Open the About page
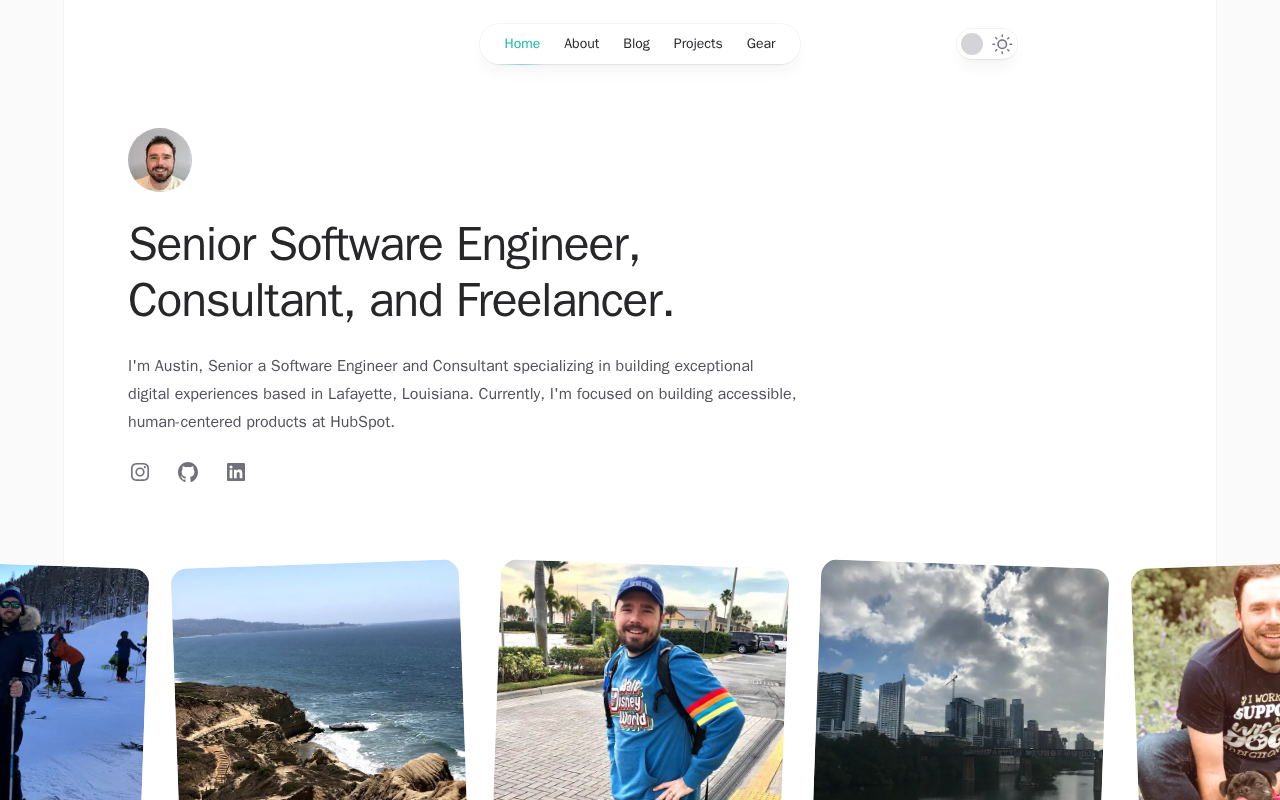Viewport: 1280px width, 800px height. tap(582, 44)
